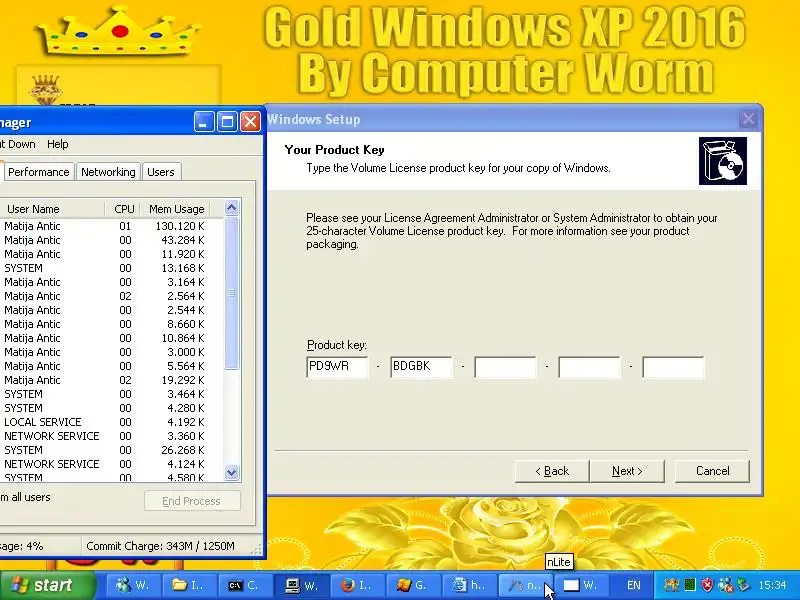Image resolution: width=800 pixels, height=600 pixels.
Task: Click the Back button in Windows Setup
Action: (x=552, y=471)
